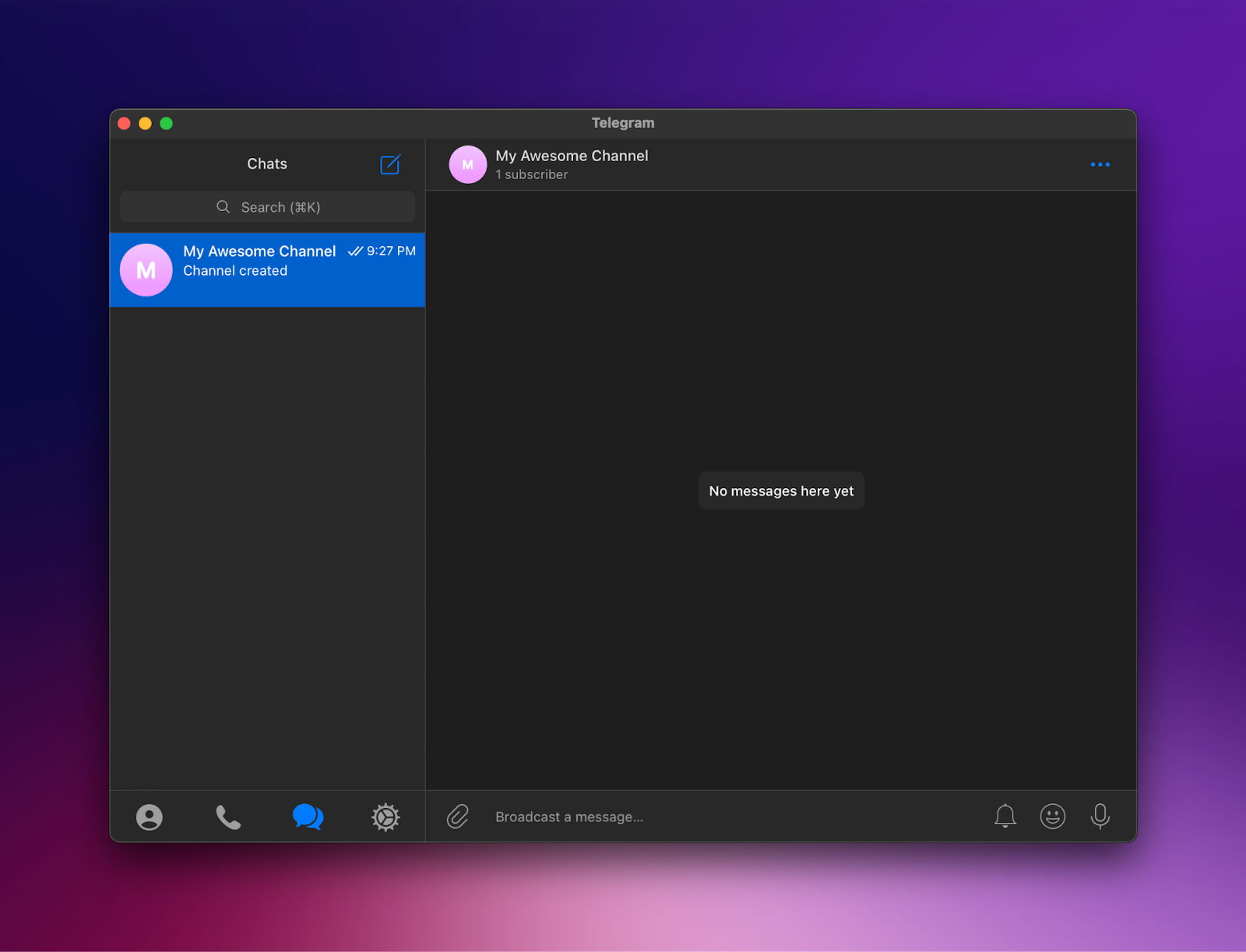Open the Contacts tab icon

point(150,817)
